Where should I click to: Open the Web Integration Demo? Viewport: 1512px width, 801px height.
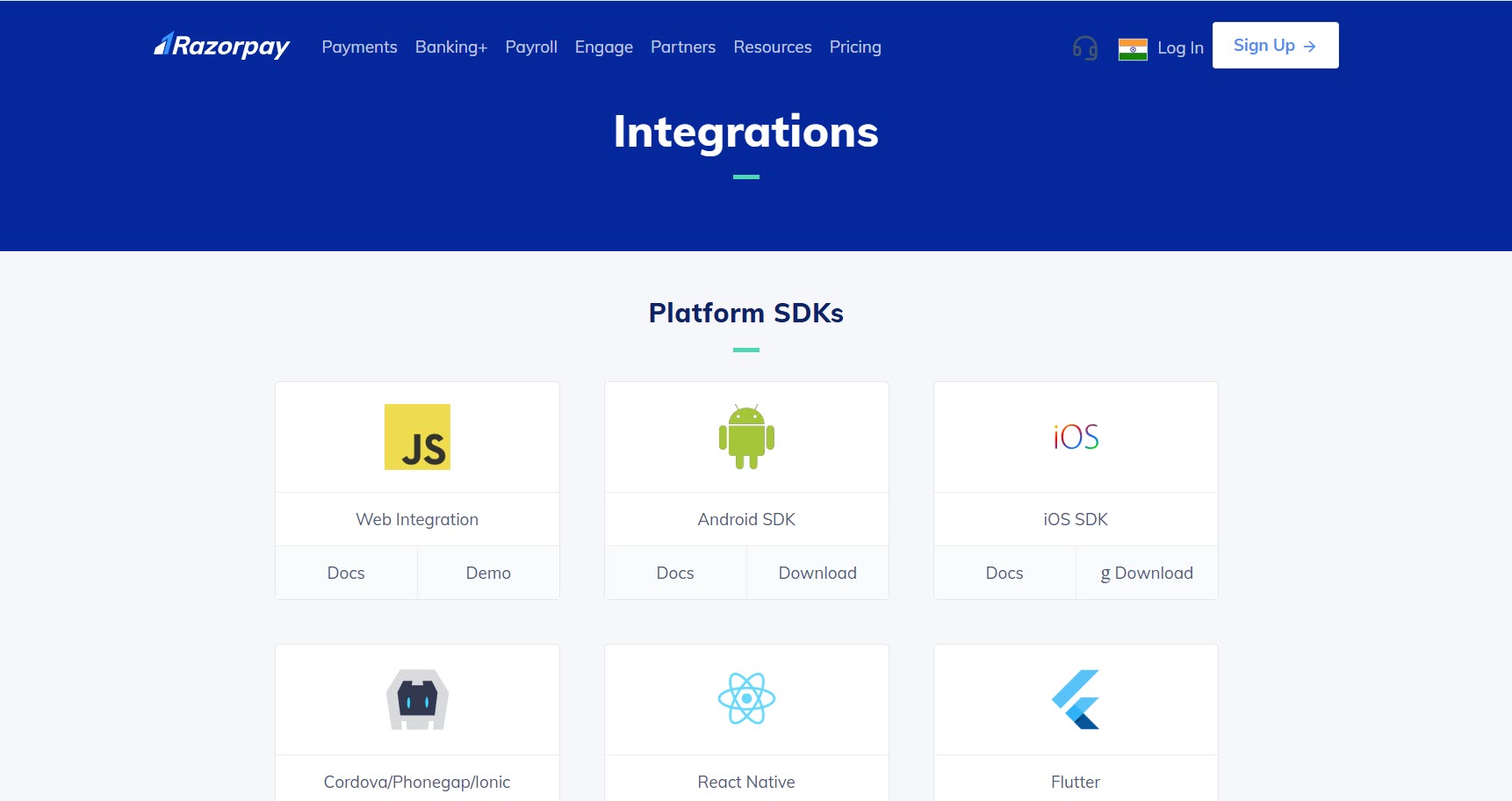pyautogui.click(x=488, y=573)
